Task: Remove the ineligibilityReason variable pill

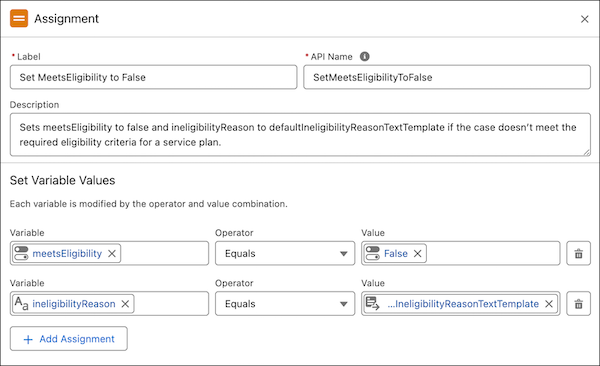Action: [x=125, y=304]
